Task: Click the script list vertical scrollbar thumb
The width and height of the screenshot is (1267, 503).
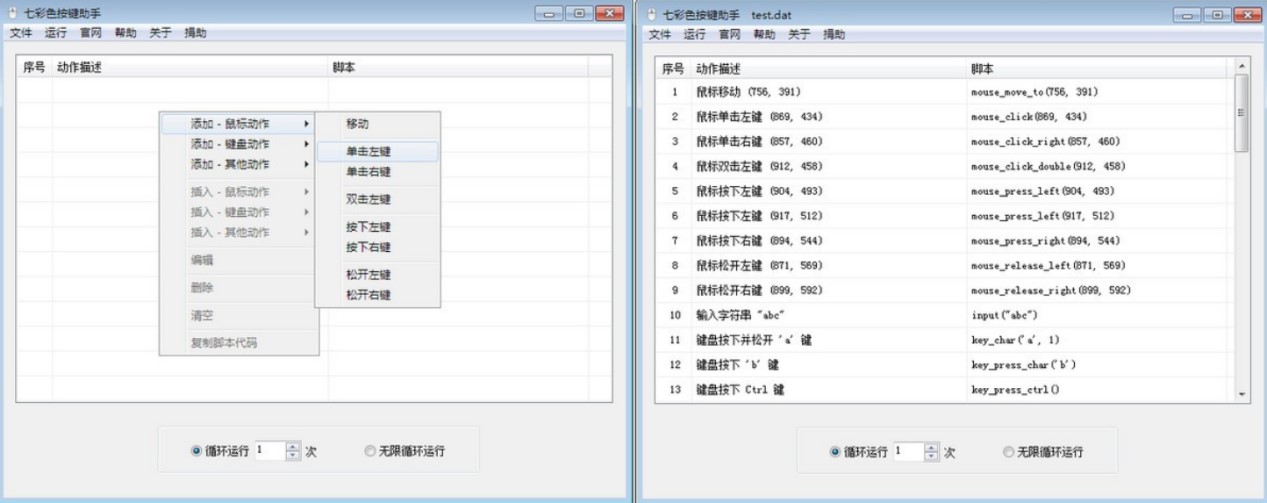Action: tap(1242, 113)
